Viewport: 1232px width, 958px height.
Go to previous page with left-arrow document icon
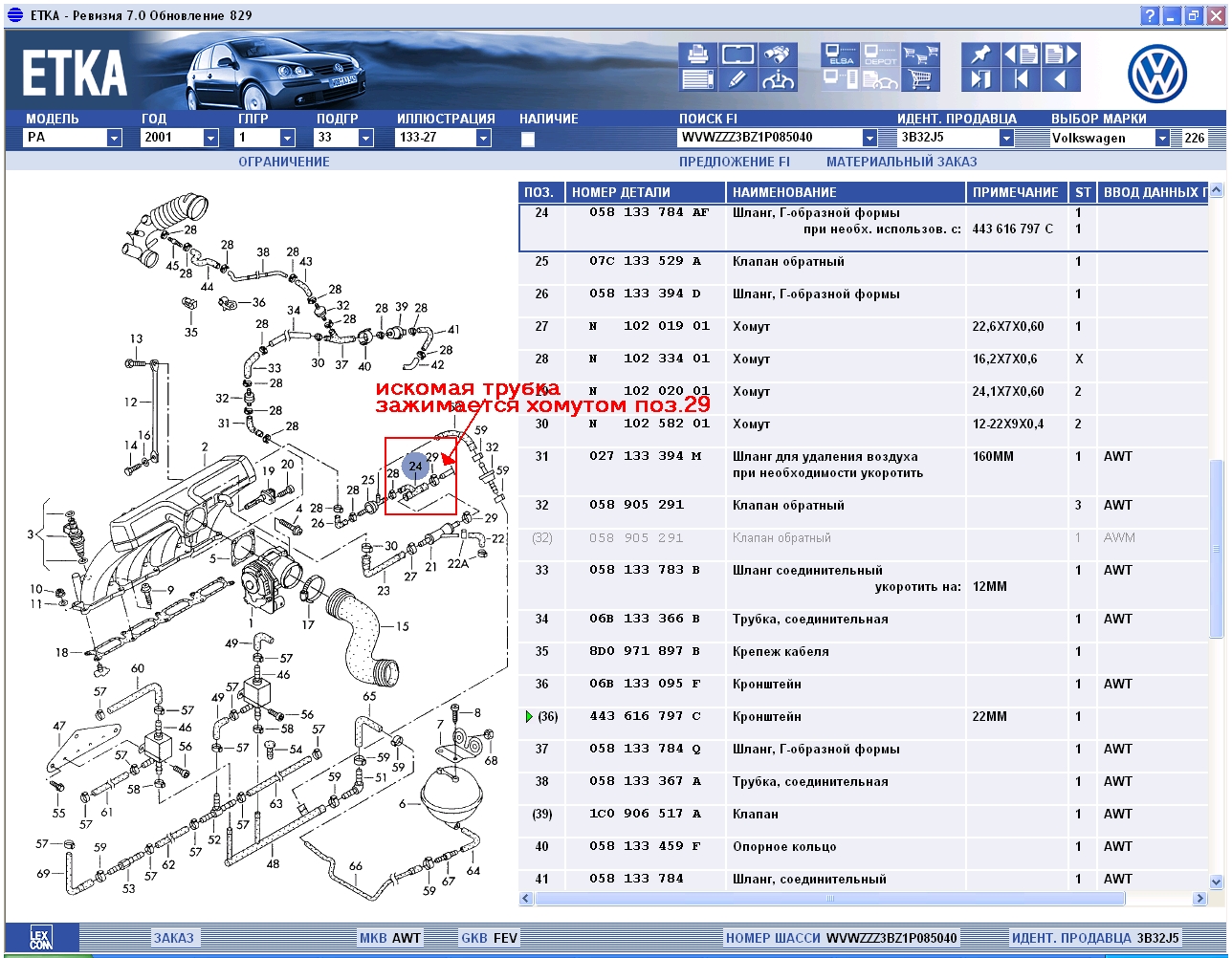point(1021,54)
